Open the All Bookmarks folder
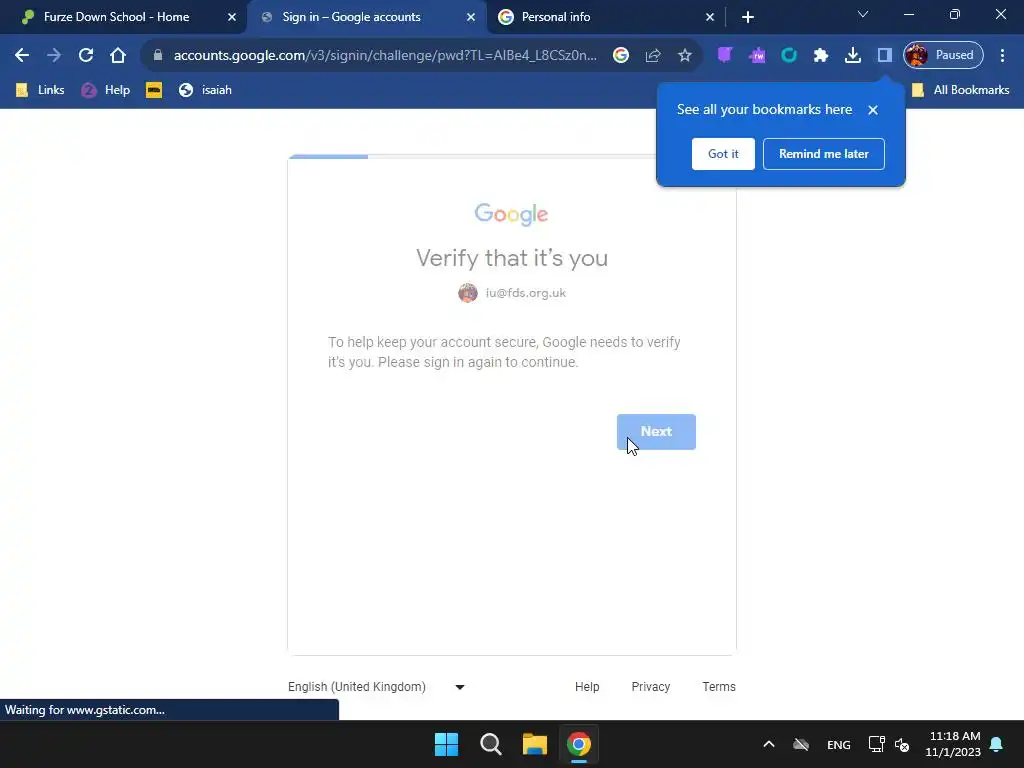 pyautogui.click(x=960, y=90)
